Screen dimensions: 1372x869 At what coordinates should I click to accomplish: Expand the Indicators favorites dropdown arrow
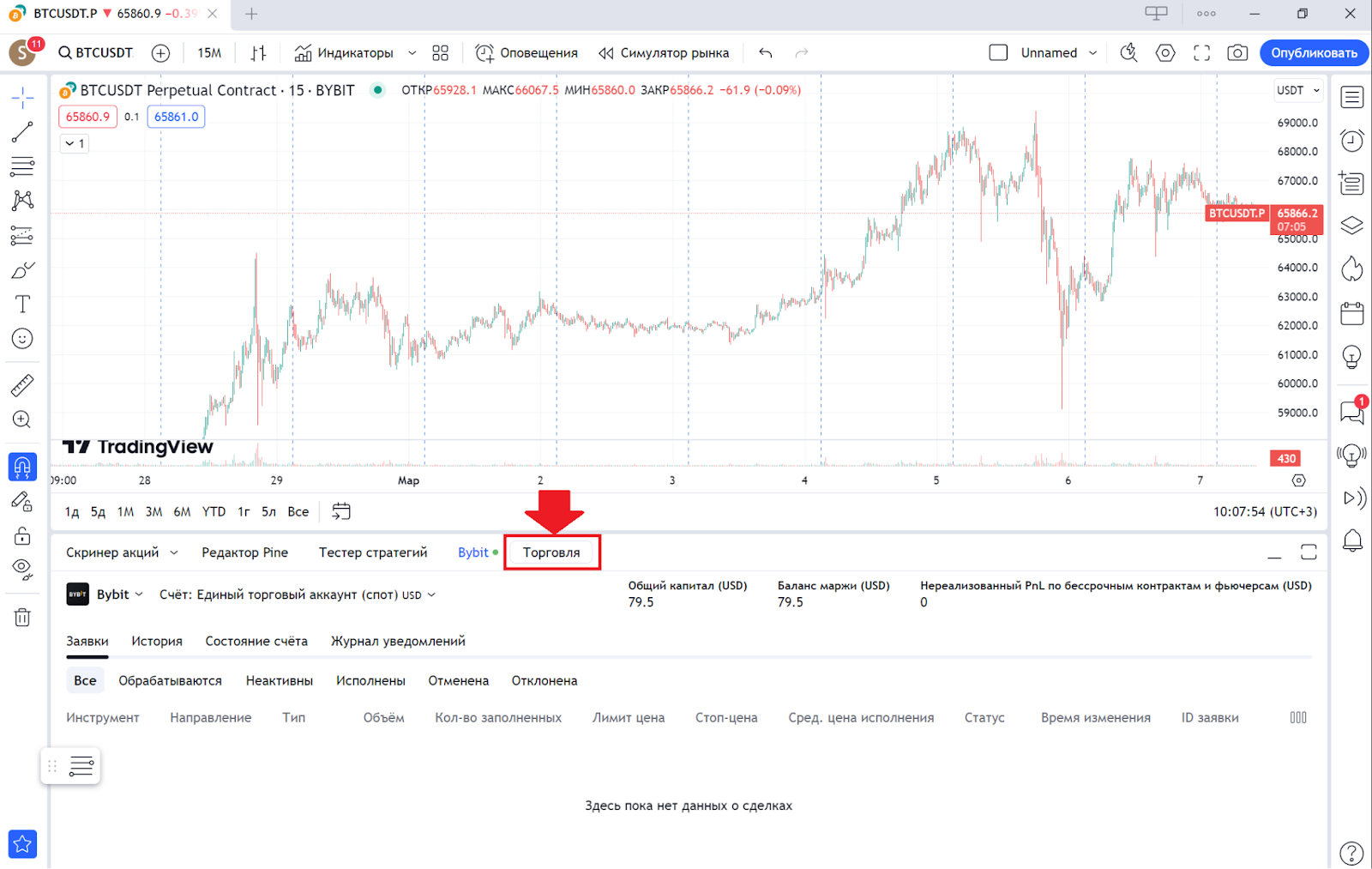click(412, 53)
